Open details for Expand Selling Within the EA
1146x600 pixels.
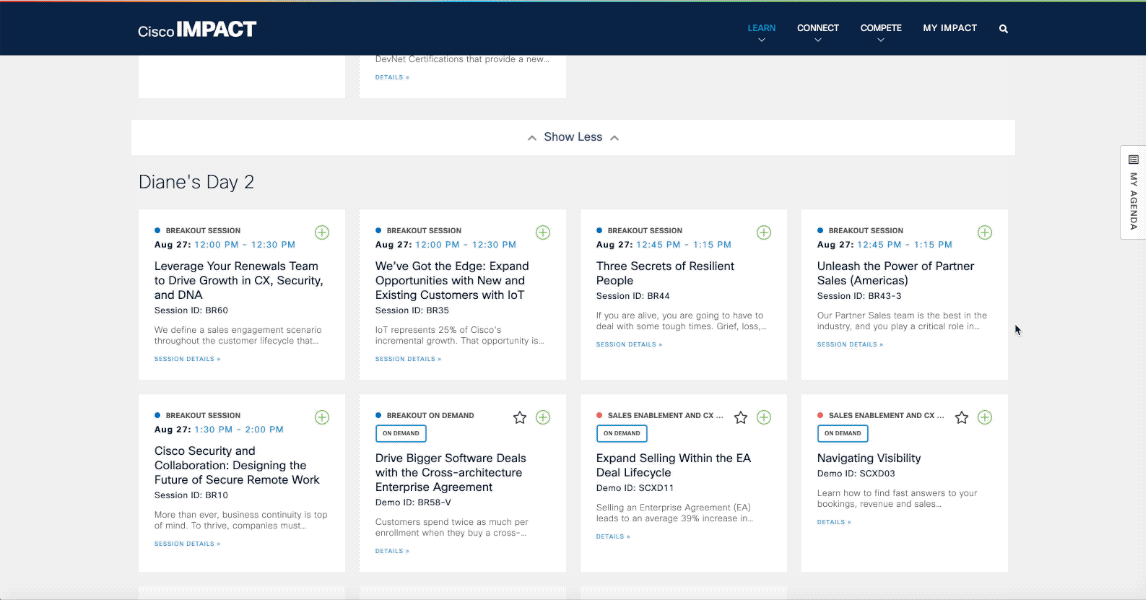coord(612,536)
